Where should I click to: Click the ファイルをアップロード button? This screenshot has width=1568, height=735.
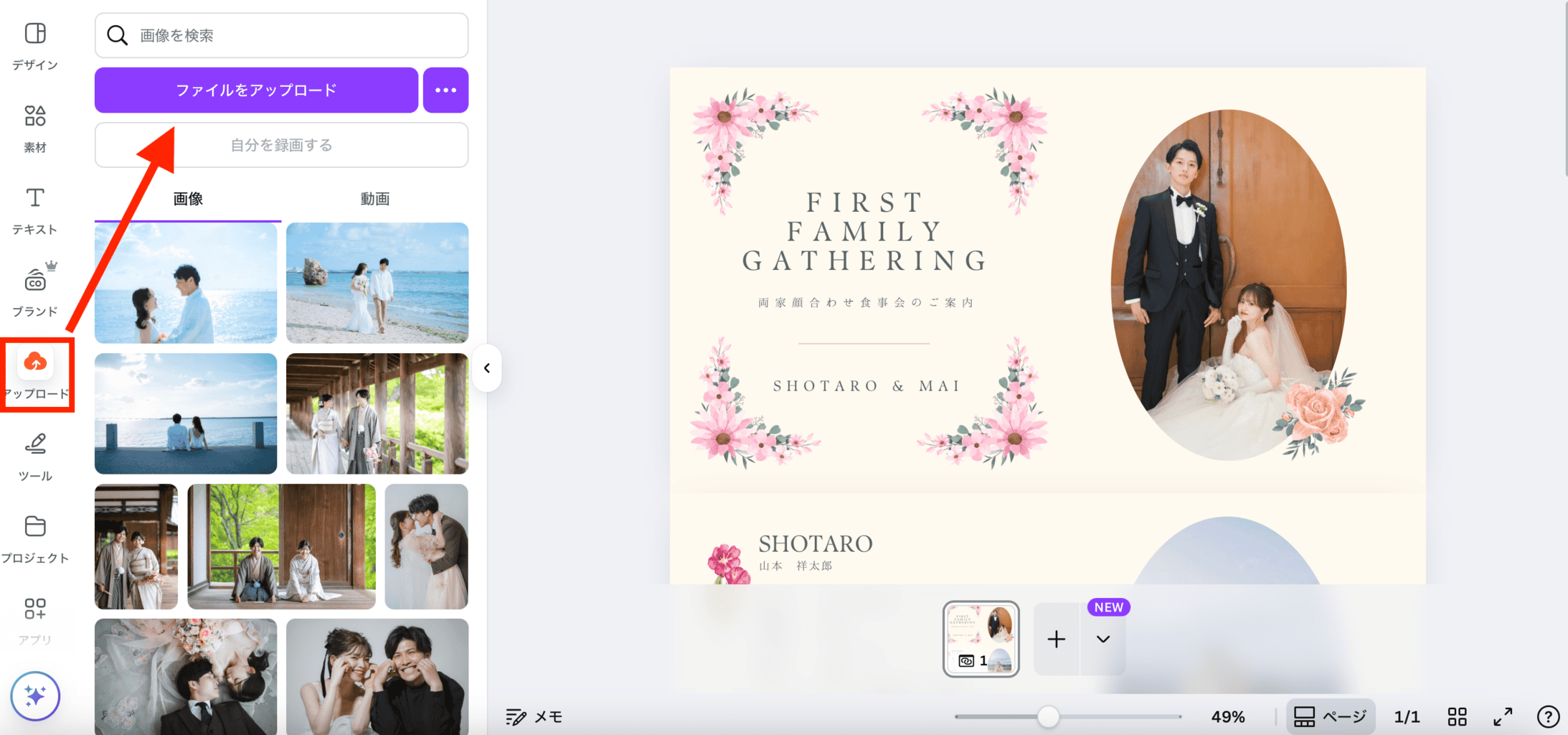point(256,90)
